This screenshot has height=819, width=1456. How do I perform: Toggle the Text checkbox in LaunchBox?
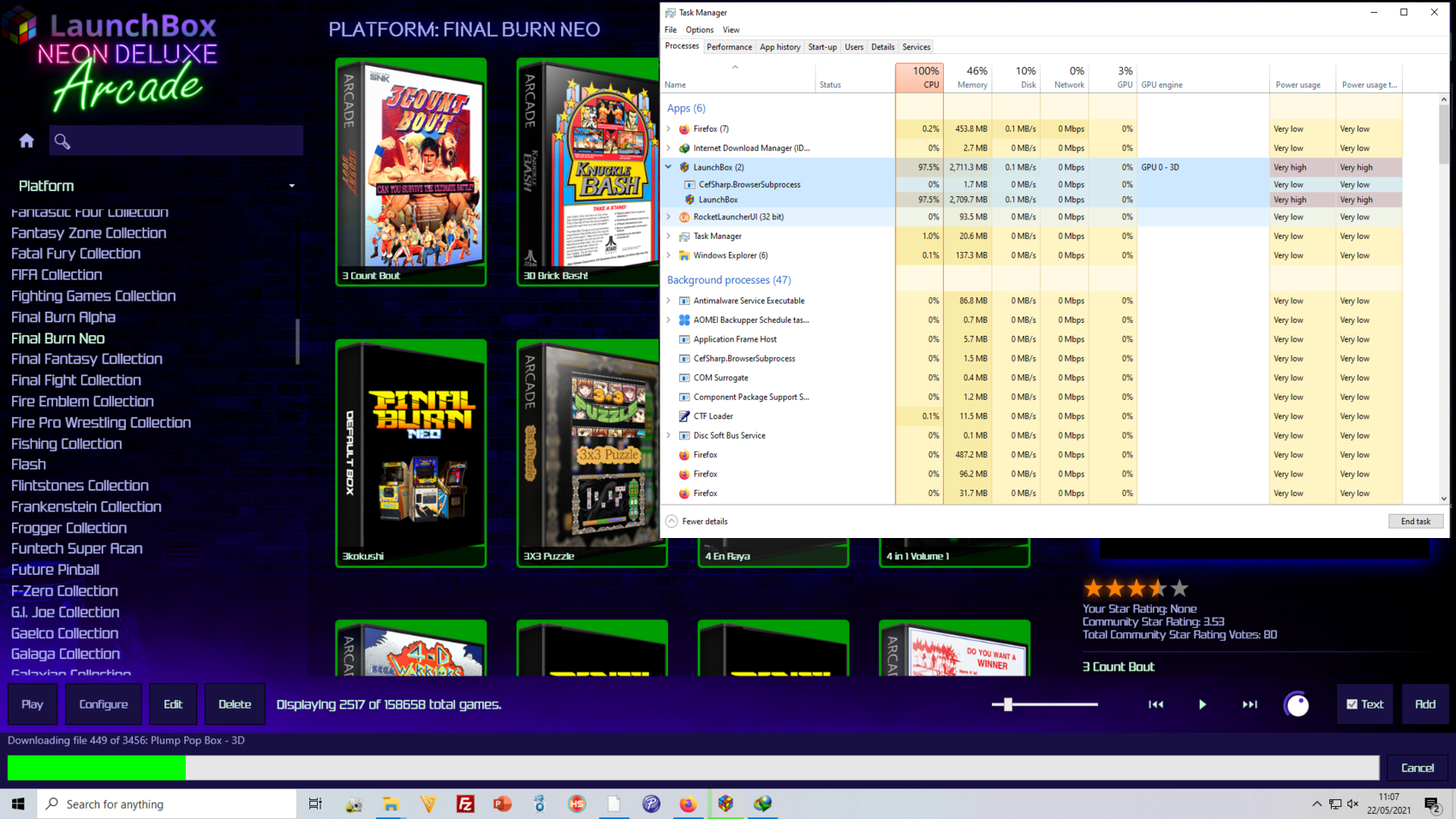(x=1352, y=704)
